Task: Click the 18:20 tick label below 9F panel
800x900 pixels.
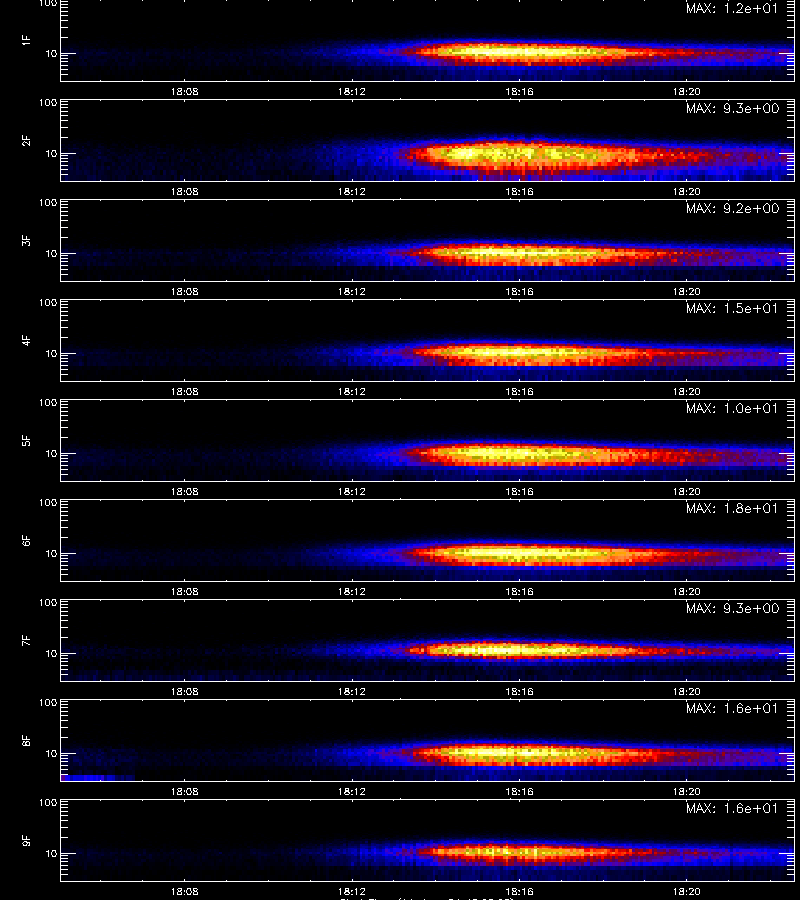Action: tap(686, 891)
